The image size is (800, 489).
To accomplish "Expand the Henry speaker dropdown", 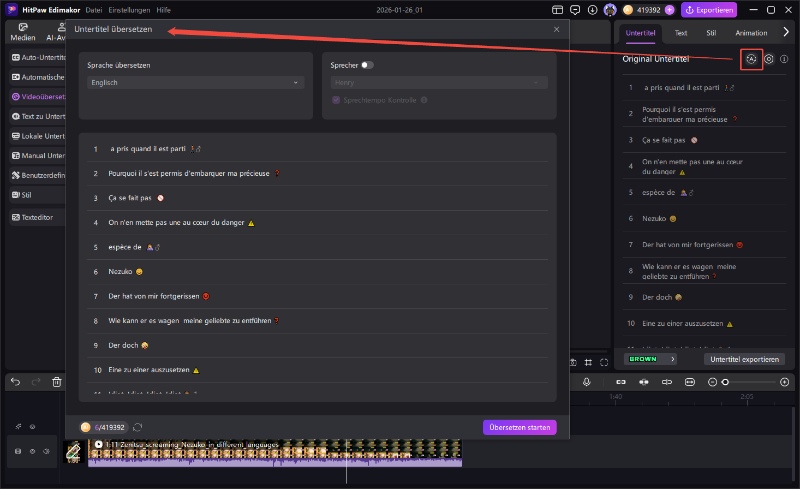I will (439, 83).
